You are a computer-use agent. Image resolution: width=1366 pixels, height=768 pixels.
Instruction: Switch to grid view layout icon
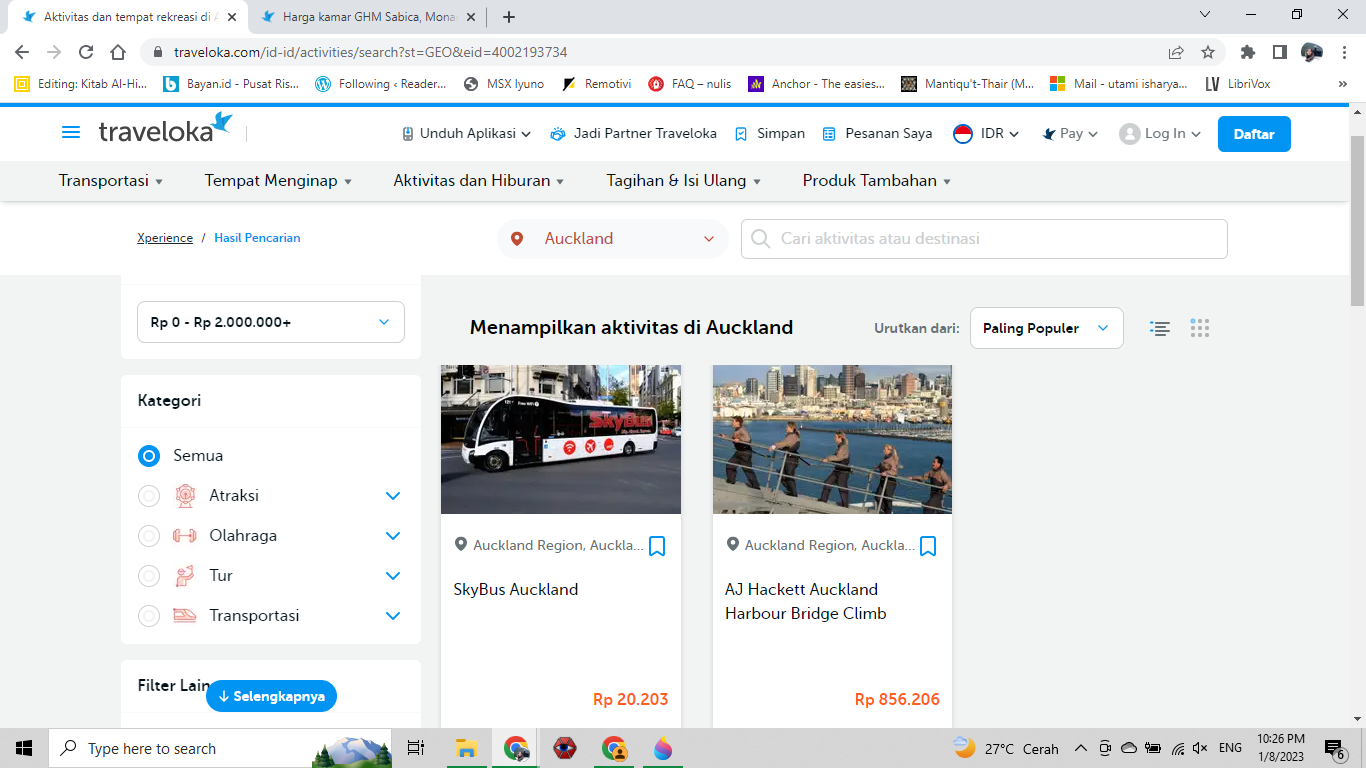(1200, 328)
